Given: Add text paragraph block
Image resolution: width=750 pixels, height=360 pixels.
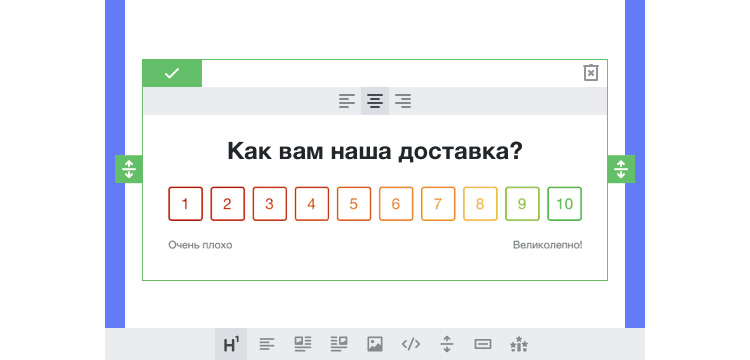Looking at the screenshot, I should [x=267, y=344].
